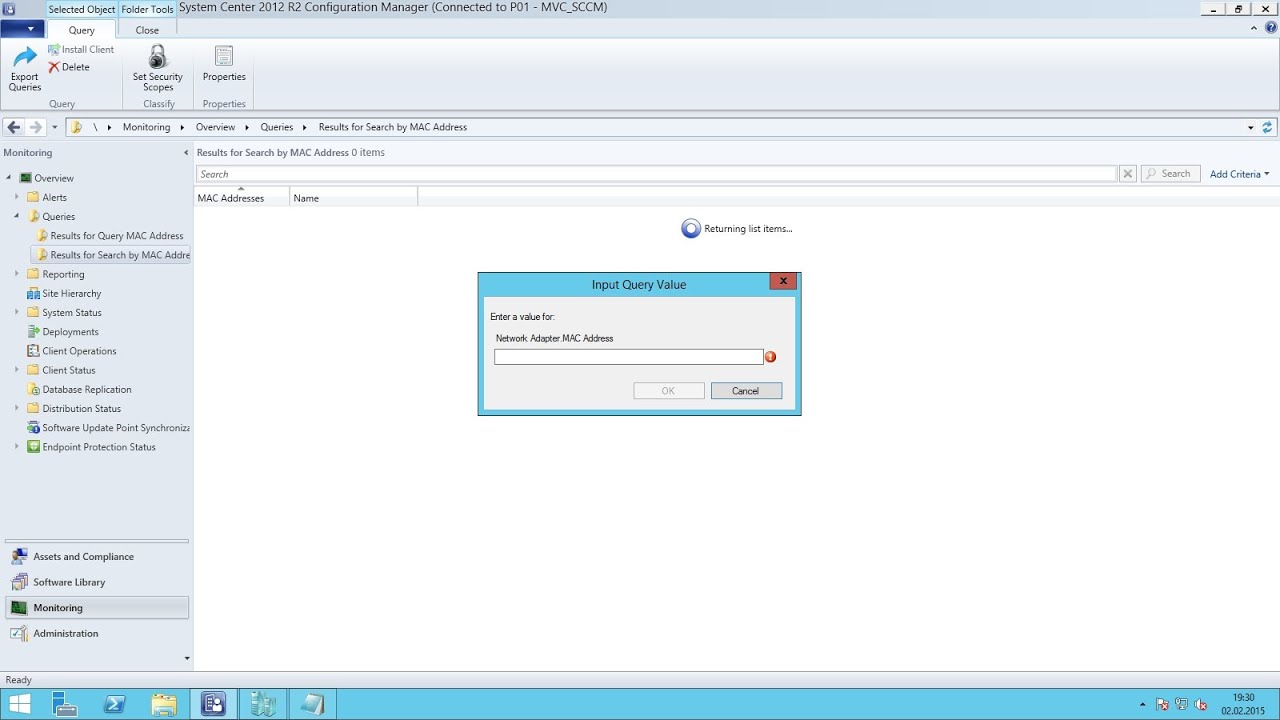
Task: Open the Properties ribbon icon
Action: 224,64
